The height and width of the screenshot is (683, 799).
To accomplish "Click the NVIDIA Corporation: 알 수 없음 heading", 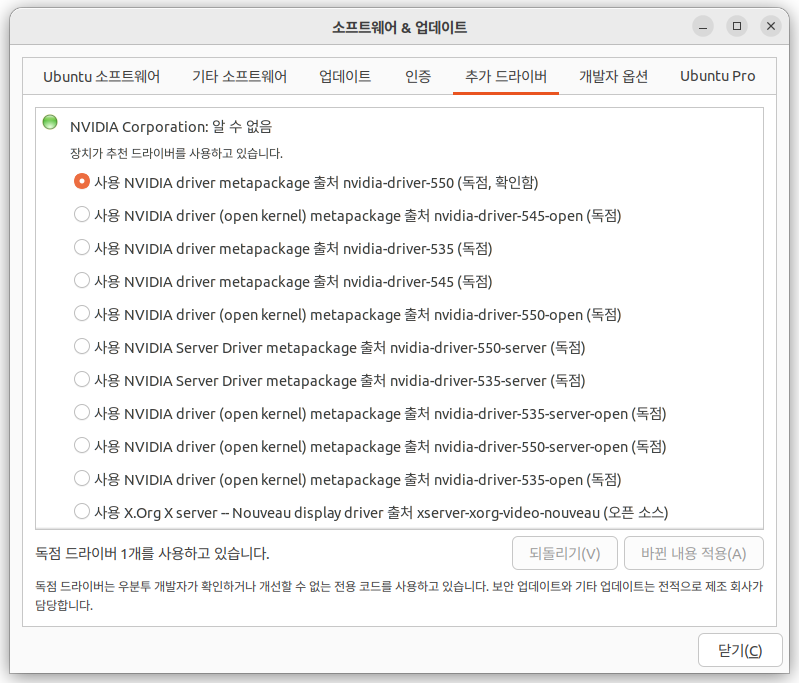I will pos(171,126).
